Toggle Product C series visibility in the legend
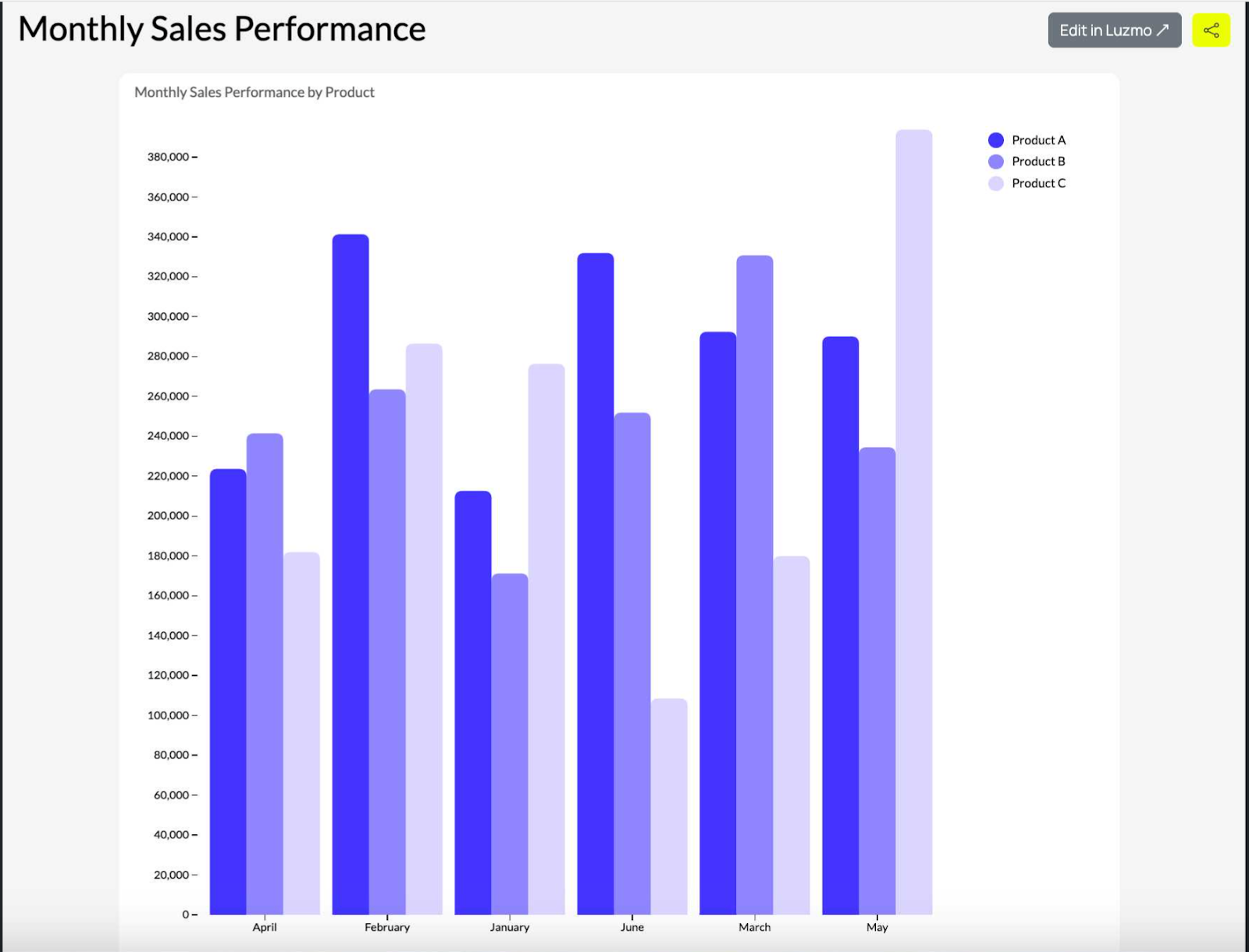 pos(1039,183)
